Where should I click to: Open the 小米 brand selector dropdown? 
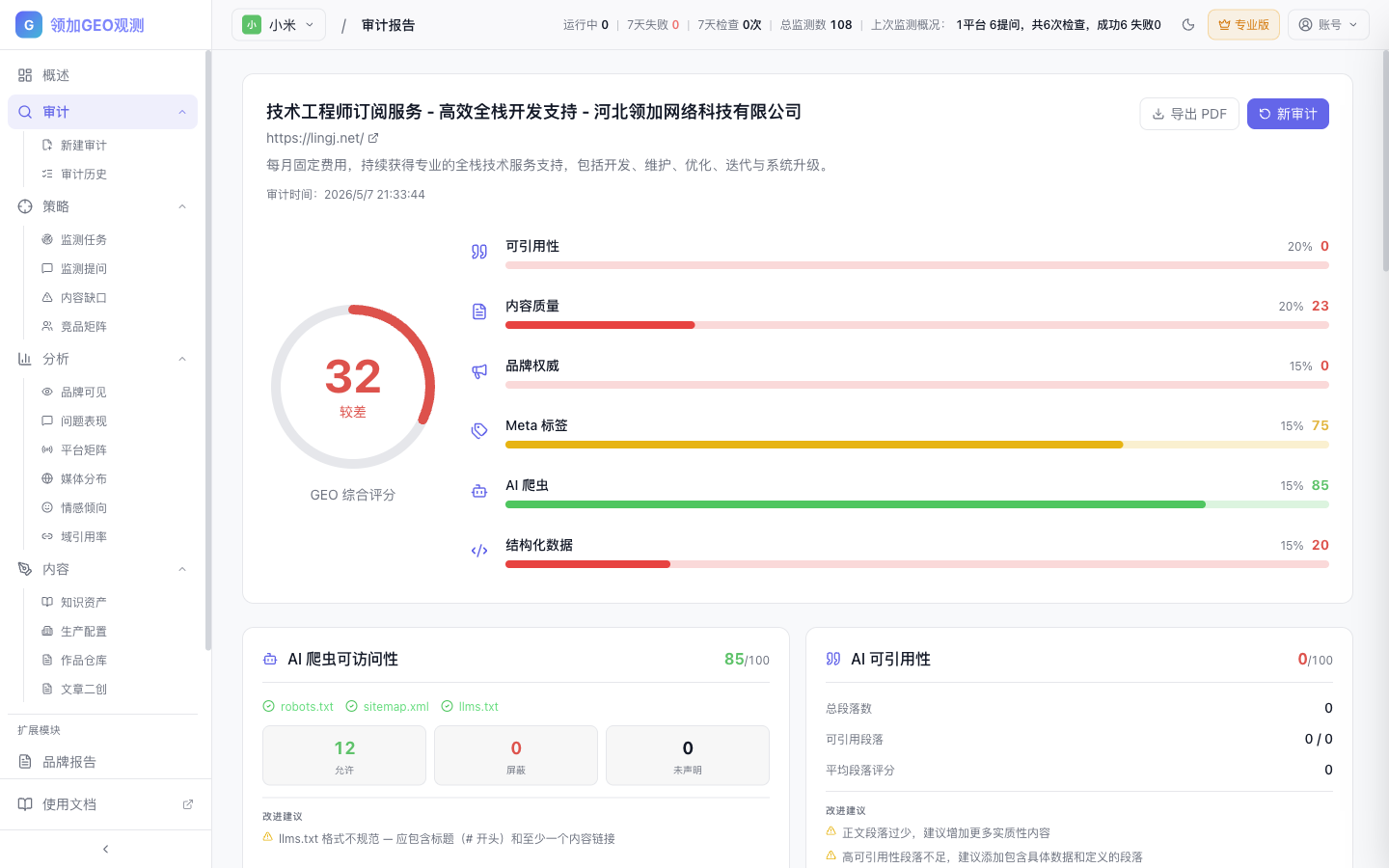click(279, 25)
